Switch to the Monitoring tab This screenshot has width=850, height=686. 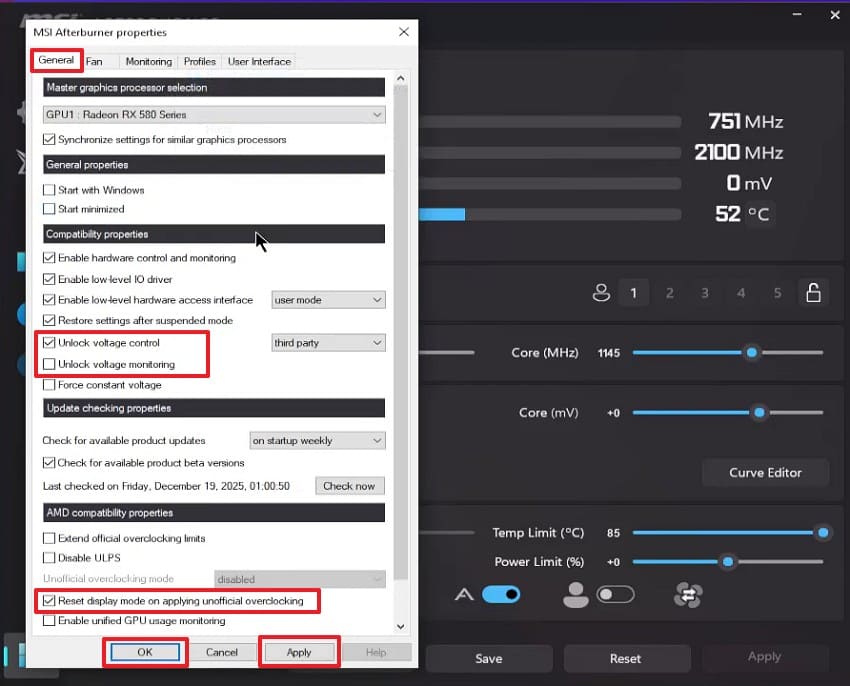pos(149,62)
